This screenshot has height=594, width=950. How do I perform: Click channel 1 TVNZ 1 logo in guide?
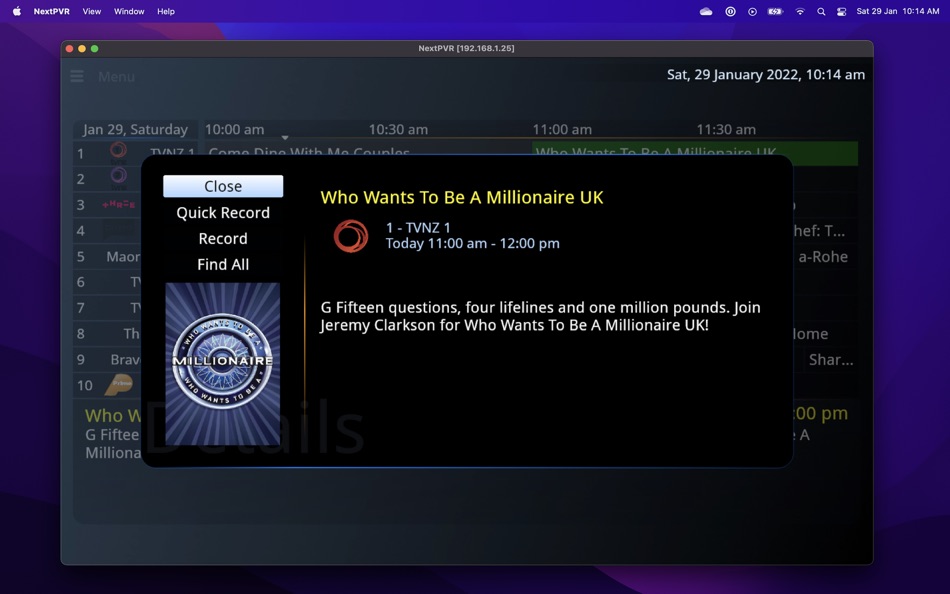pyautogui.click(x=119, y=150)
